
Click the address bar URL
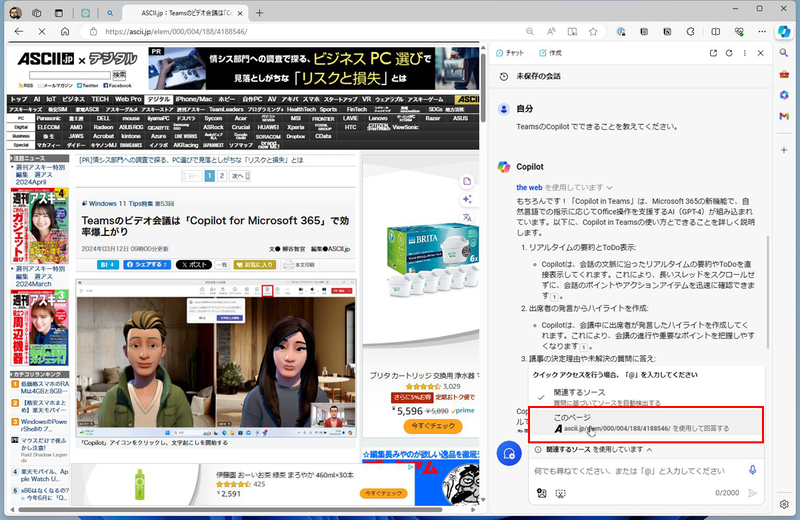tap(176, 32)
